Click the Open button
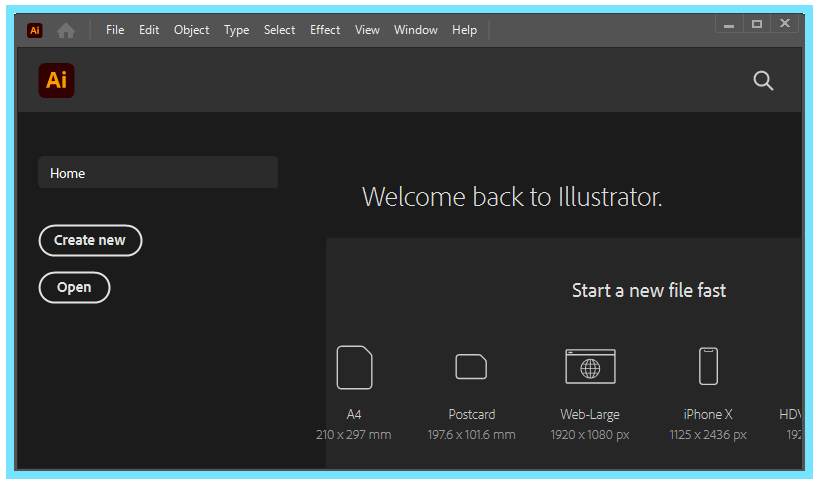Viewport: 819px width, 484px height. (74, 287)
